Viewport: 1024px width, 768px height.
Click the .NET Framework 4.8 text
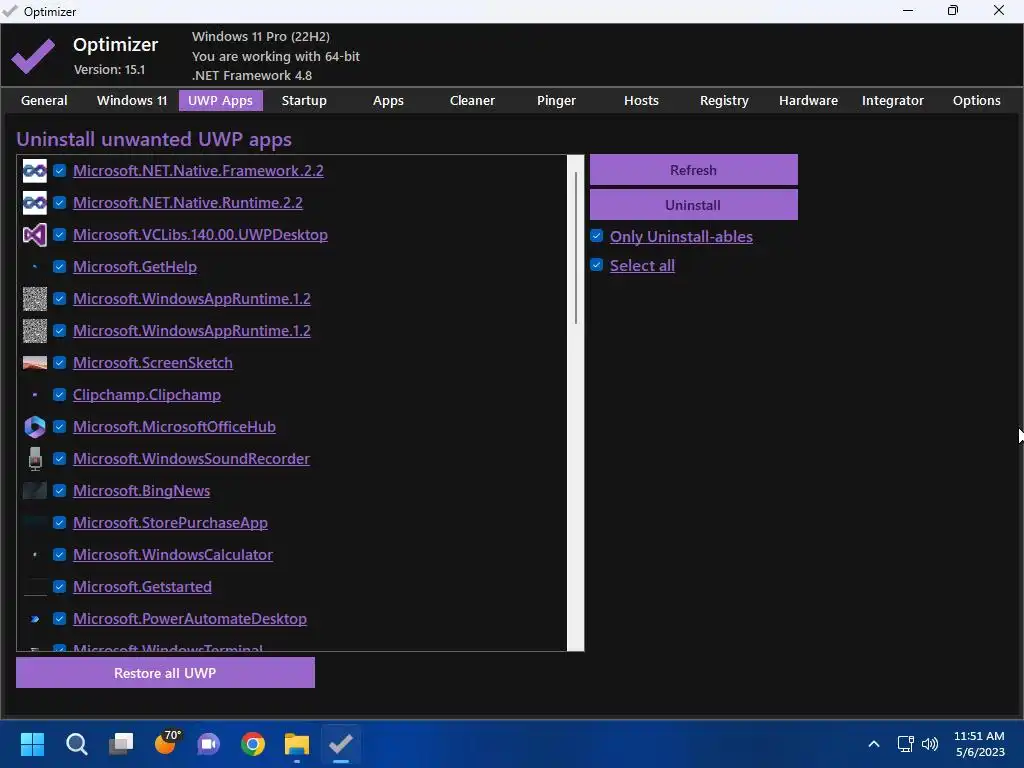click(x=252, y=75)
